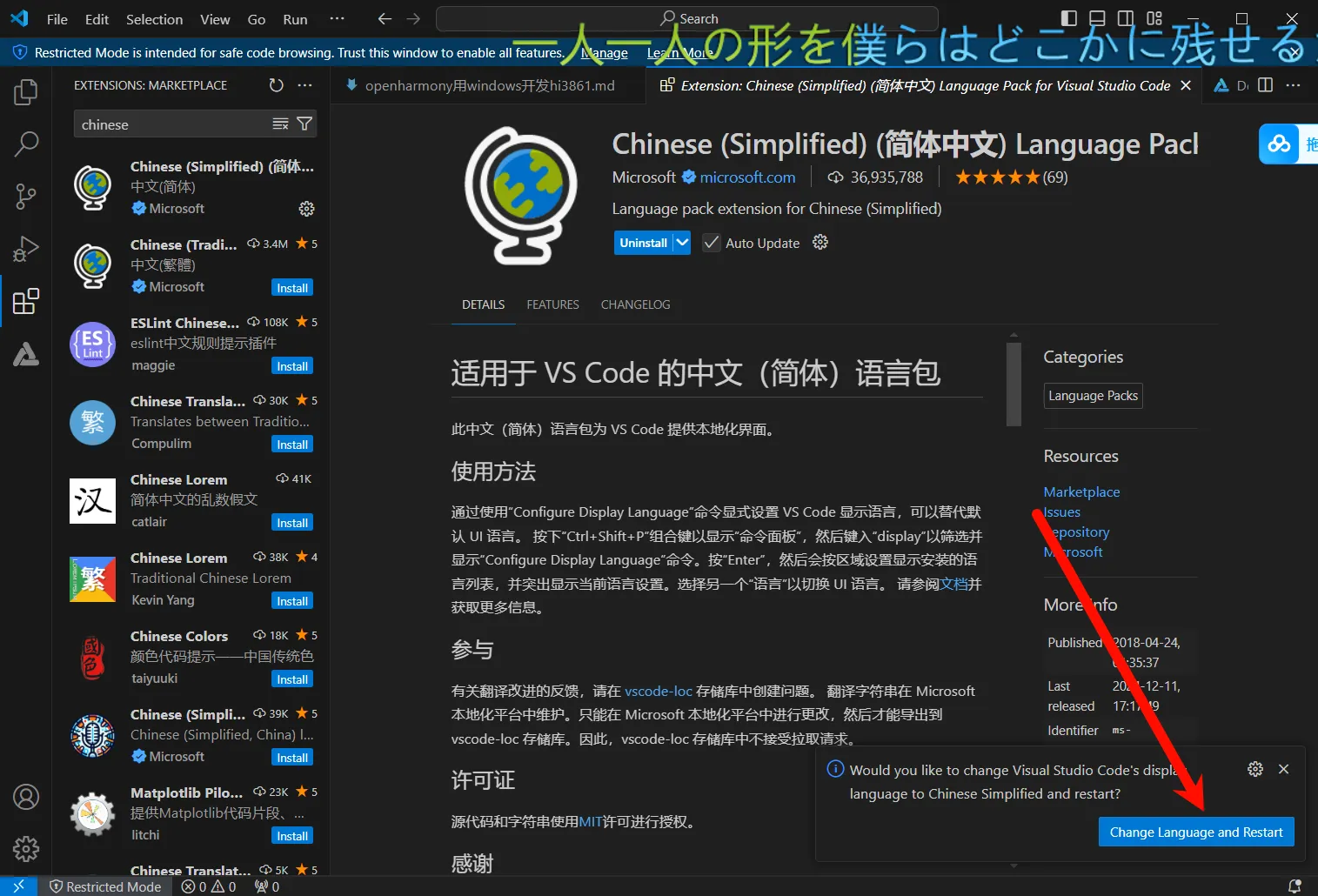Open the Explorer view in activity bar
1318x896 pixels.
coord(26,92)
